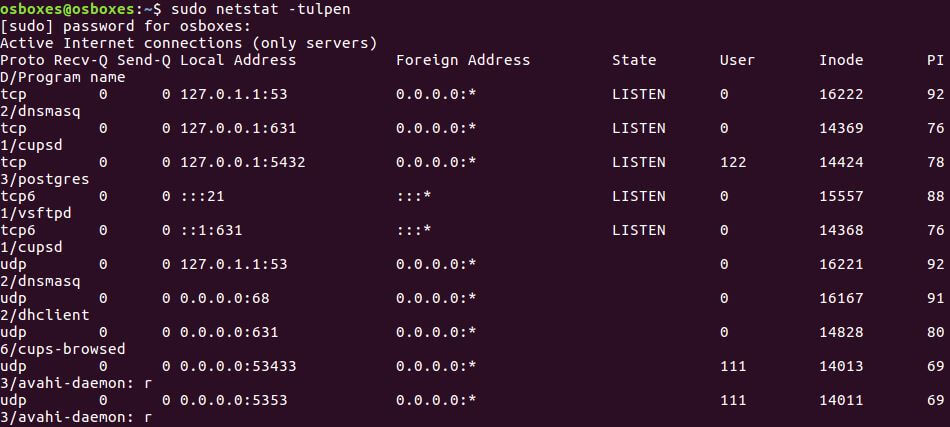950x427 pixels.
Task: Click the dhclient program name
Action: point(49,315)
